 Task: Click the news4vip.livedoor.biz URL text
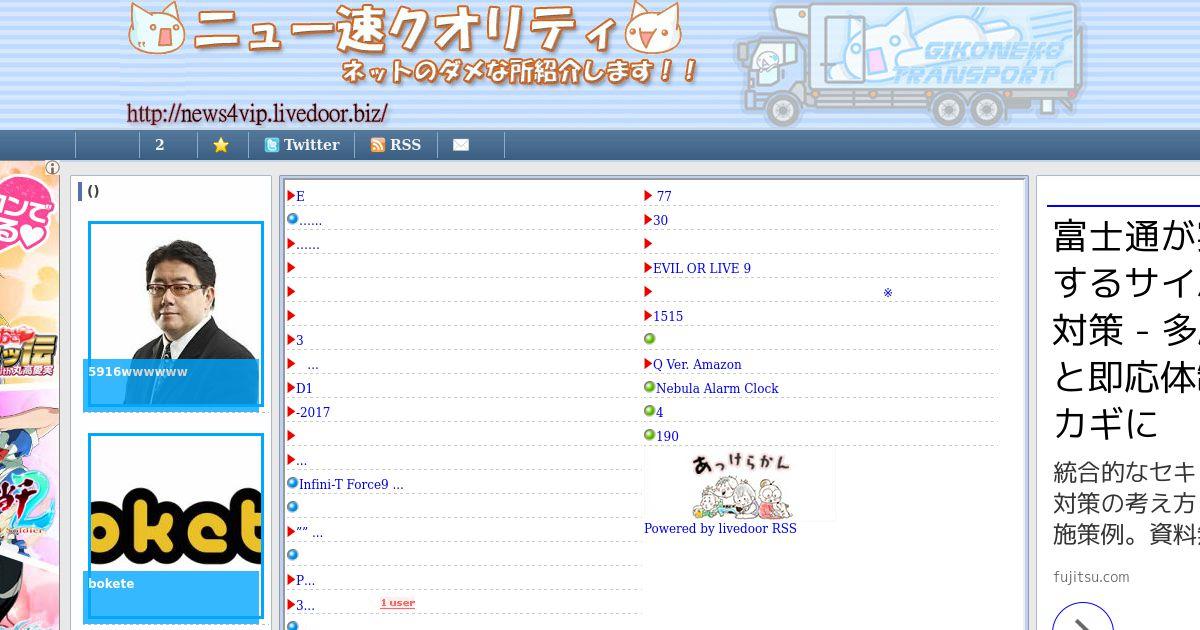(257, 113)
